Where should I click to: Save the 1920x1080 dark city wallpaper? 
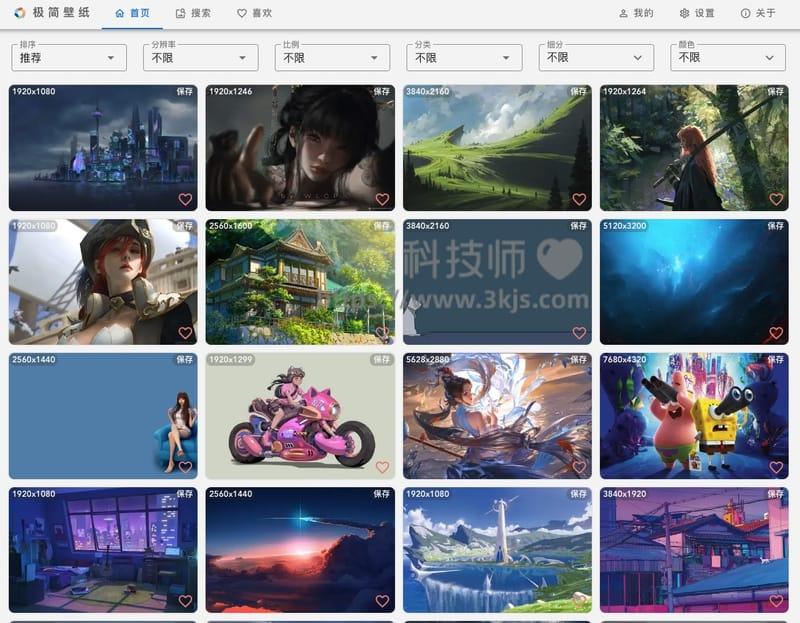click(x=185, y=91)
